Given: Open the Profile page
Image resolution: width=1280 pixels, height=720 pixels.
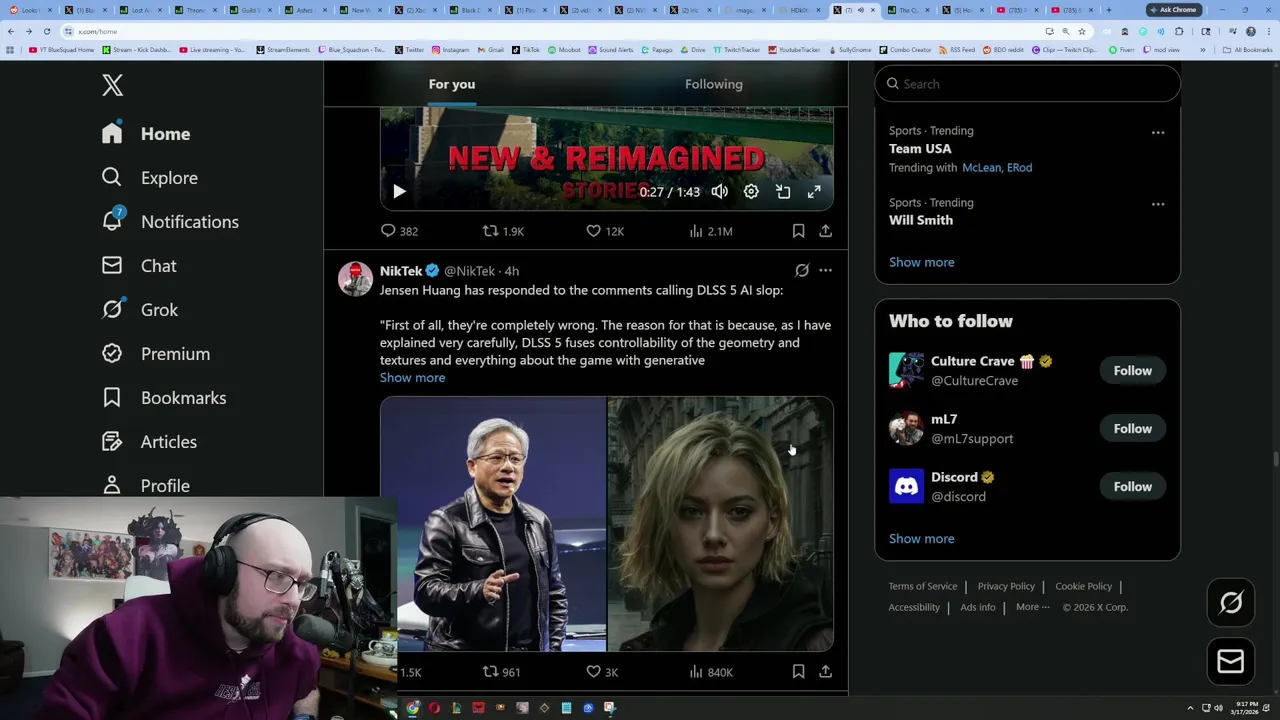Looking at the screenshot, I should 146,485.
